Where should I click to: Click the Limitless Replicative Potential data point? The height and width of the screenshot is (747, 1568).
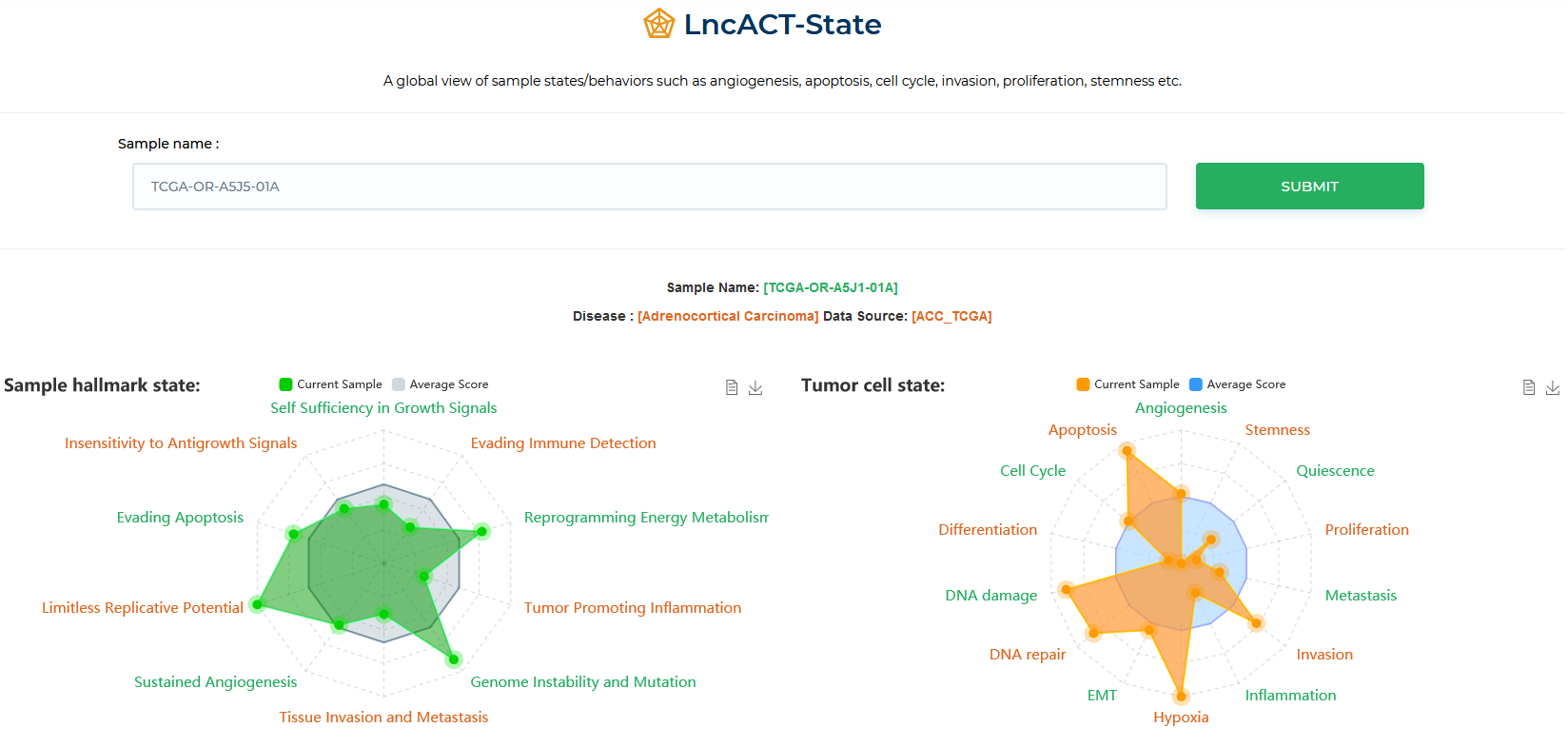pos(256,604)
